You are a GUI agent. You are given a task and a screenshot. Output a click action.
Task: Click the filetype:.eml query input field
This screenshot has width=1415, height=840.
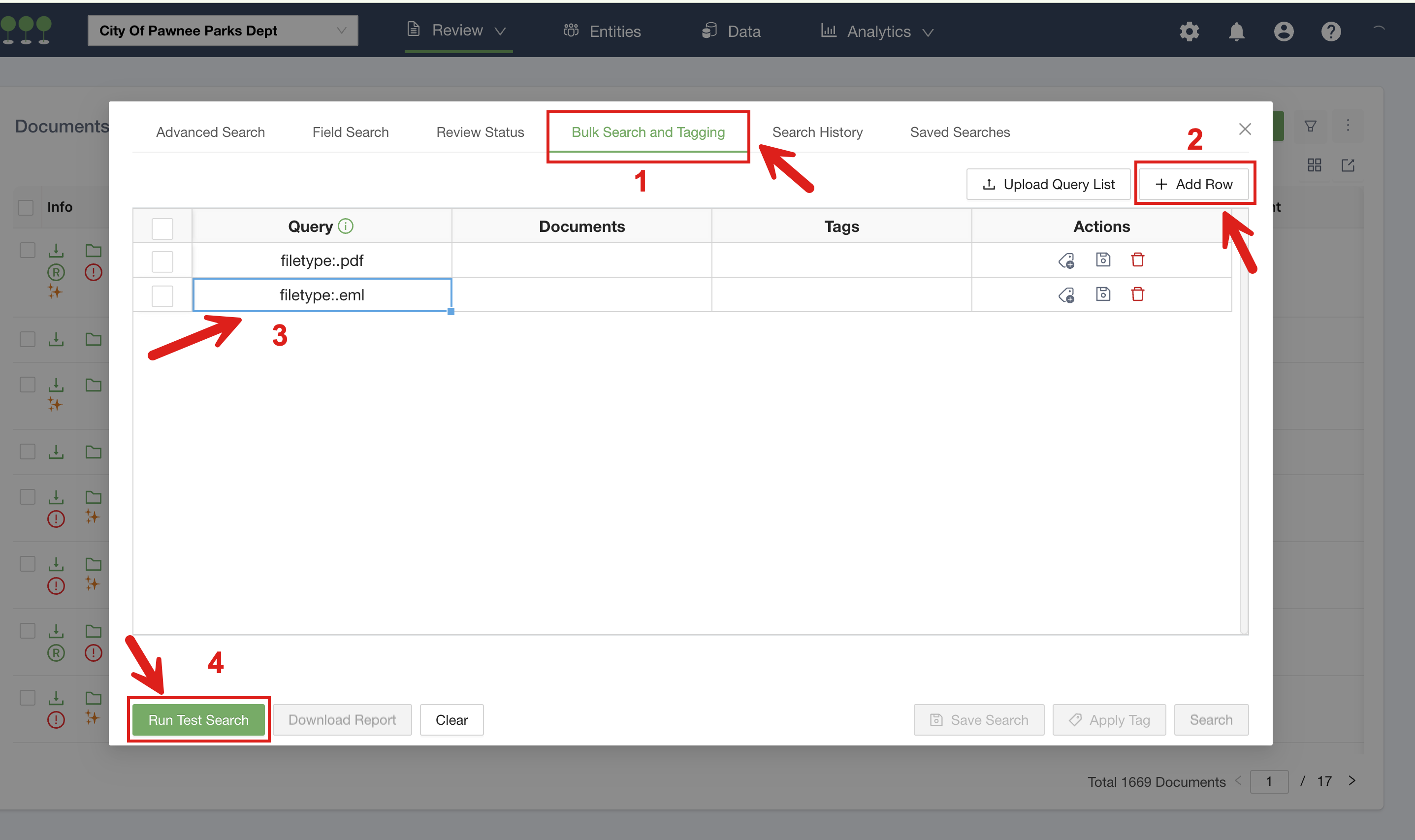tap(322, 294)
